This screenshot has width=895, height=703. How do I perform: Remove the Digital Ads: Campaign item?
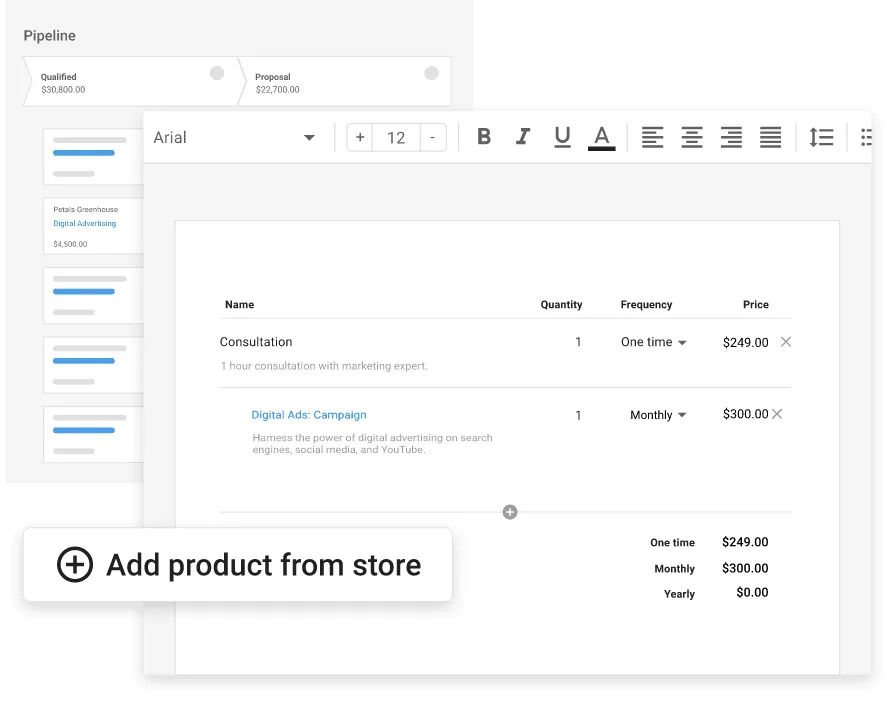(x=777, y=414)
